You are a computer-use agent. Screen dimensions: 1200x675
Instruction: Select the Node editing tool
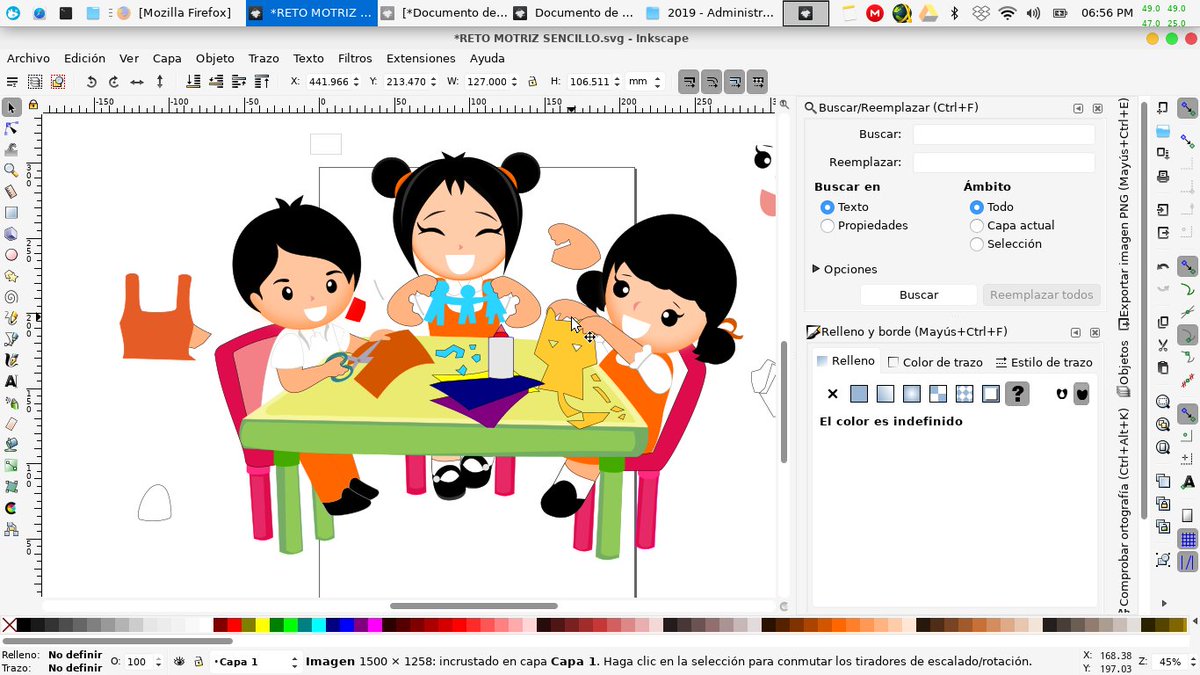pyautogui.click(x=11, y=128)
